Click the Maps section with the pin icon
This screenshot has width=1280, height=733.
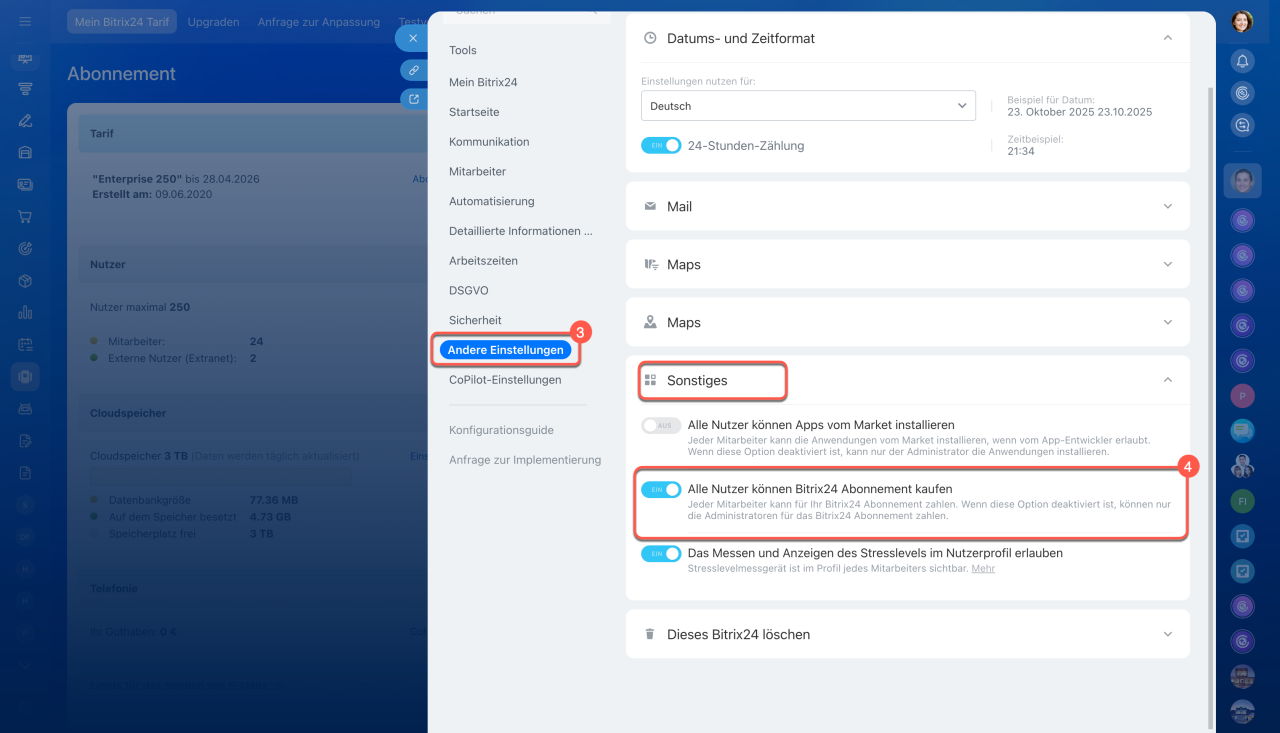[908, 323]
